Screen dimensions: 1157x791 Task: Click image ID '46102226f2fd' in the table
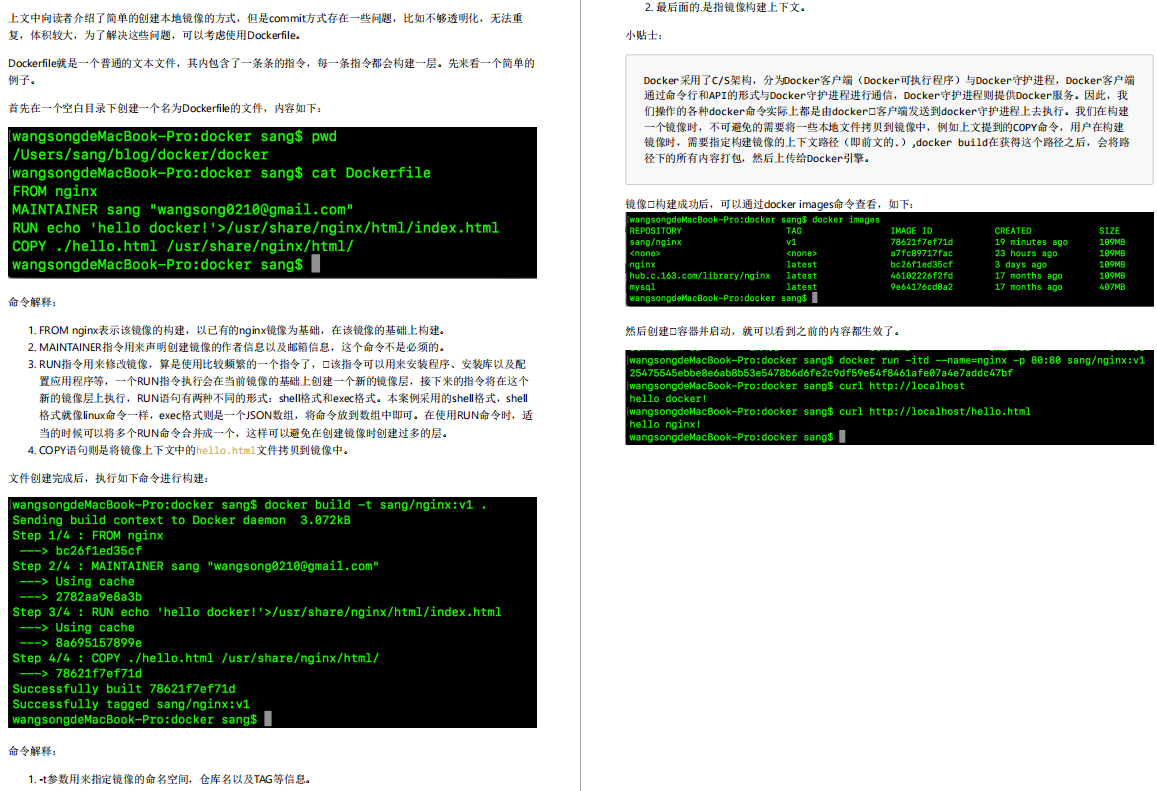tap(922, 276)
